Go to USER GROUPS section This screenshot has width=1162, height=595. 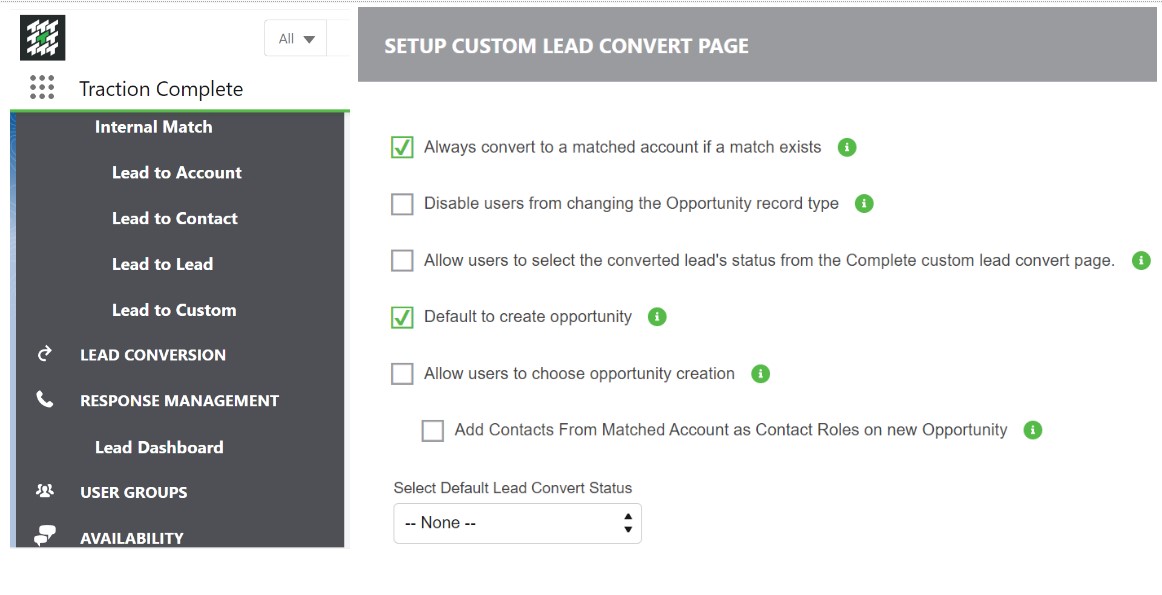[133, 492]
